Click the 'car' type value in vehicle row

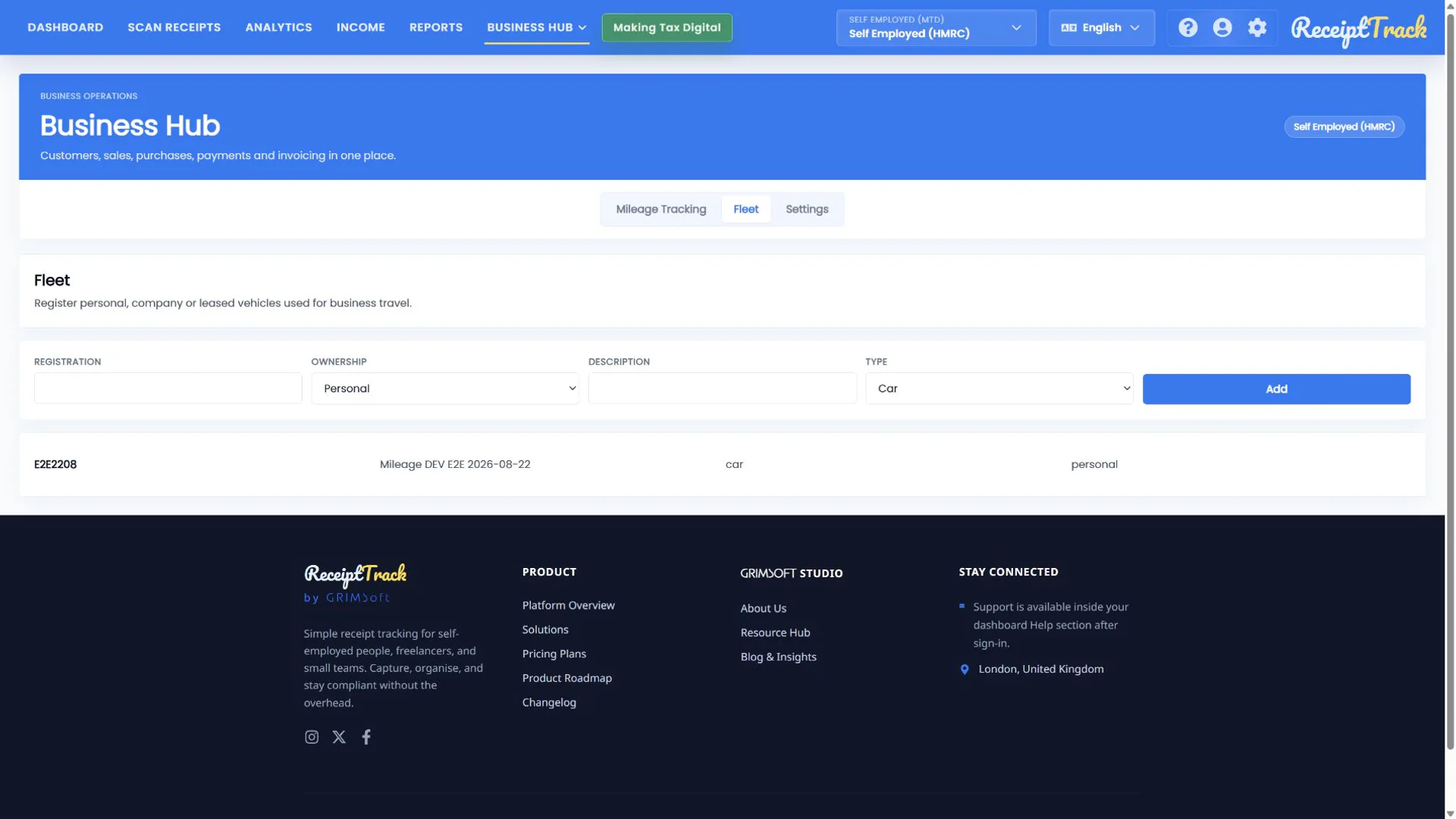pos(734,464)
